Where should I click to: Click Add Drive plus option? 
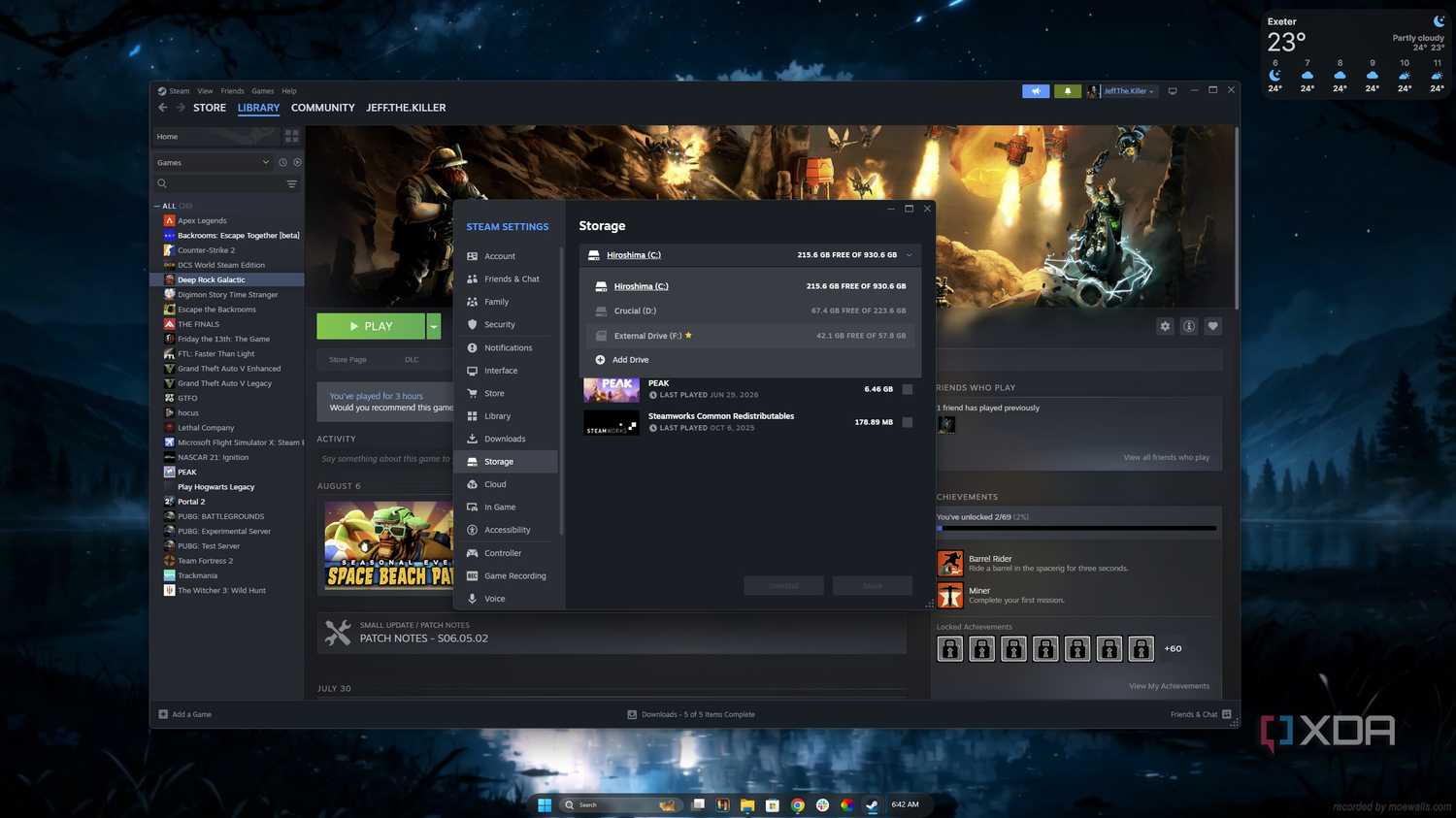tap(622, 360)
